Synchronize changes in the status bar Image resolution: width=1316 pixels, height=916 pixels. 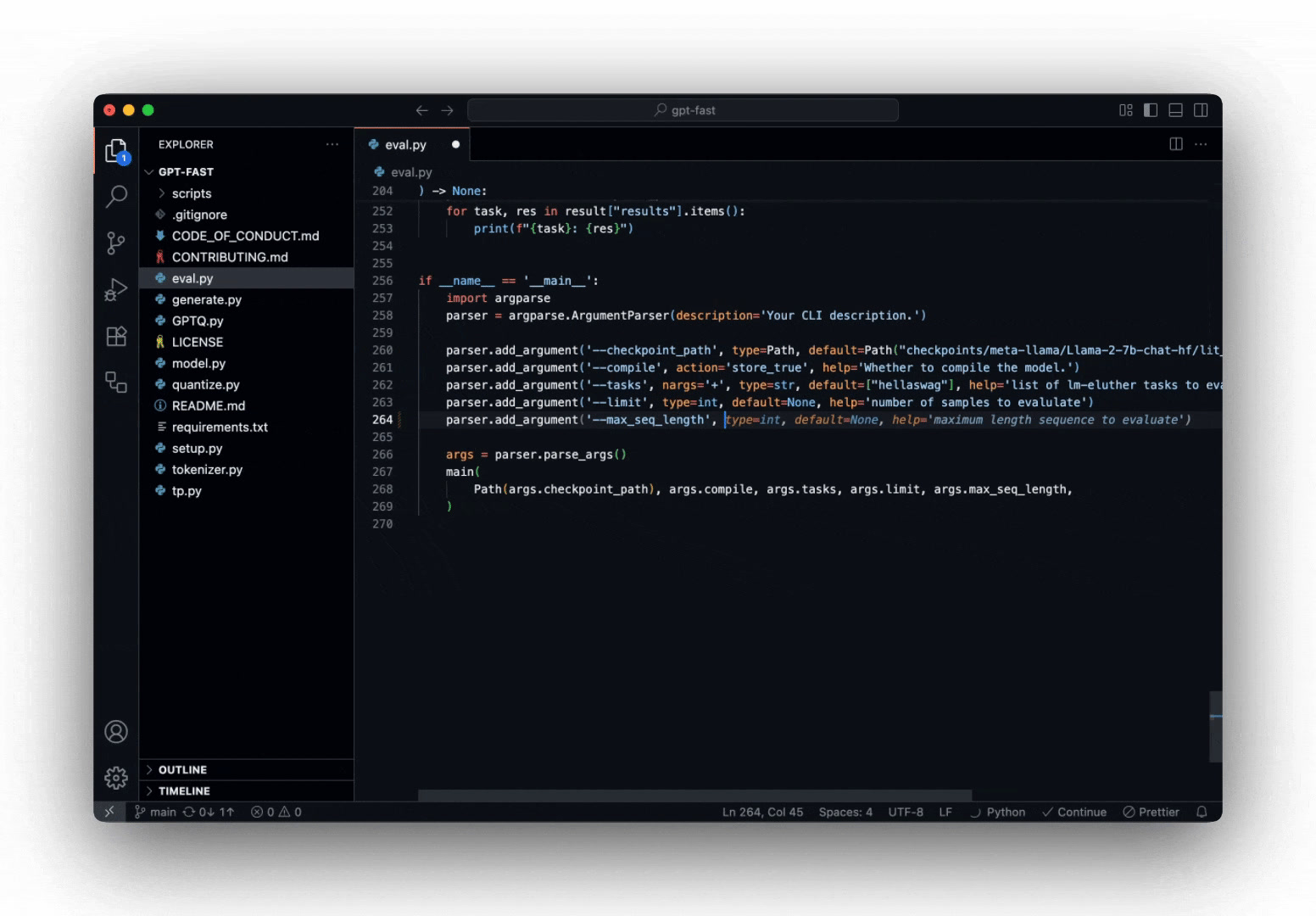(x=208, y=812)
